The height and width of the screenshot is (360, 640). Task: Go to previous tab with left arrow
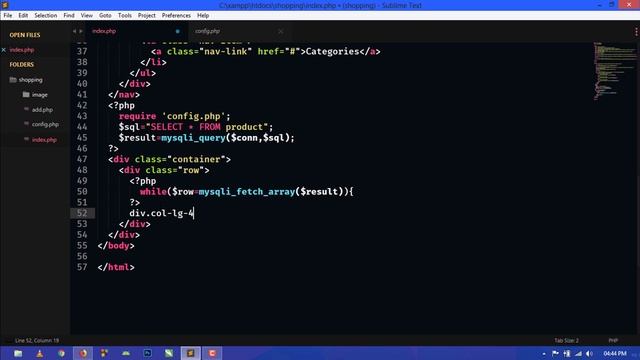[74, 31]
